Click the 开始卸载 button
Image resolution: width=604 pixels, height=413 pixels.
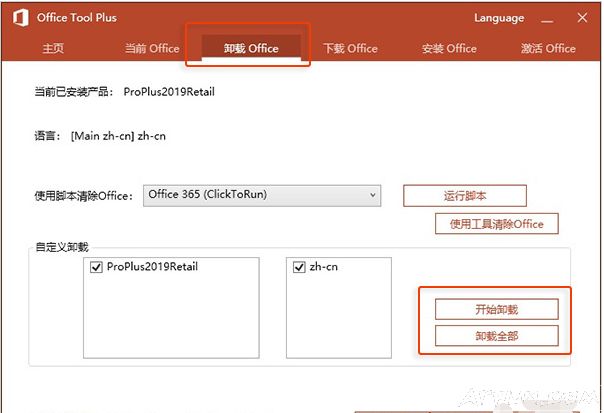[497, 309]
